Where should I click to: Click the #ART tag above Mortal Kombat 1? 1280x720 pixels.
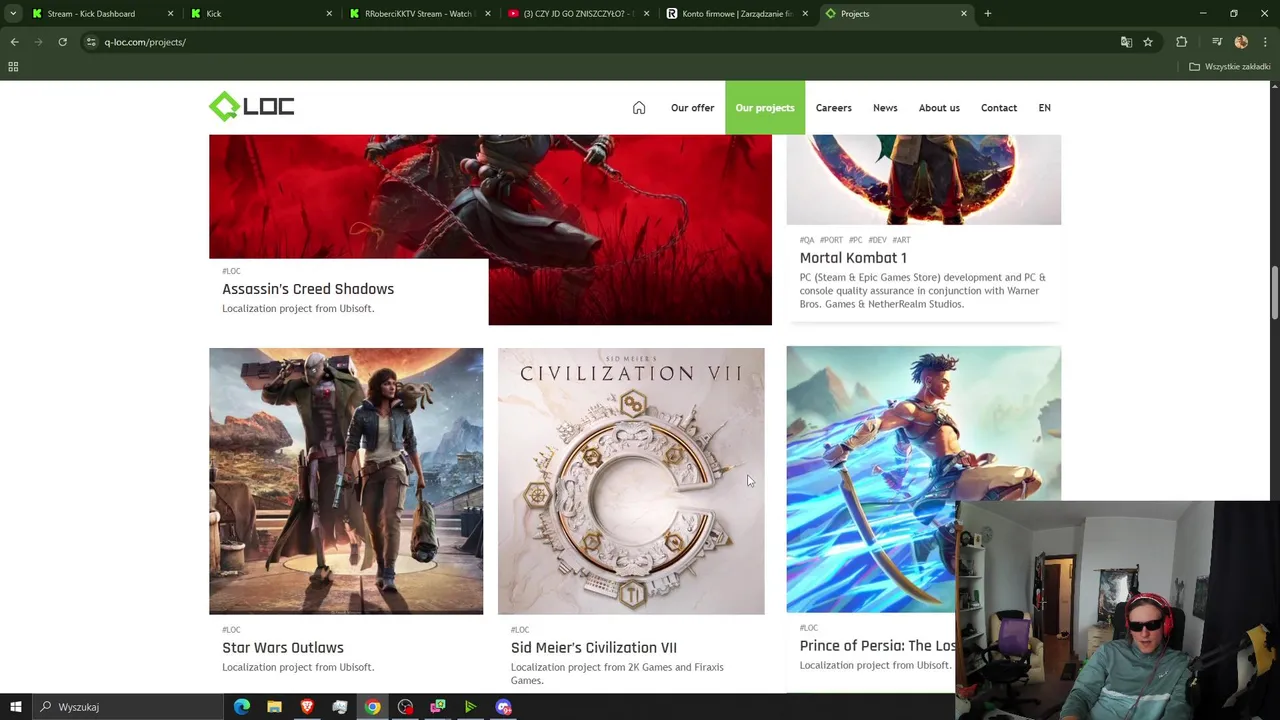click(901, 240)
